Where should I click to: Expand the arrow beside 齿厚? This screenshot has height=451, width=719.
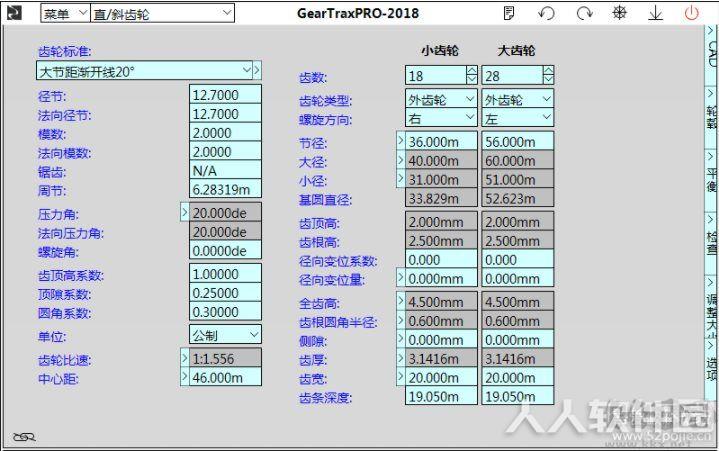click(x=400, y=357)
